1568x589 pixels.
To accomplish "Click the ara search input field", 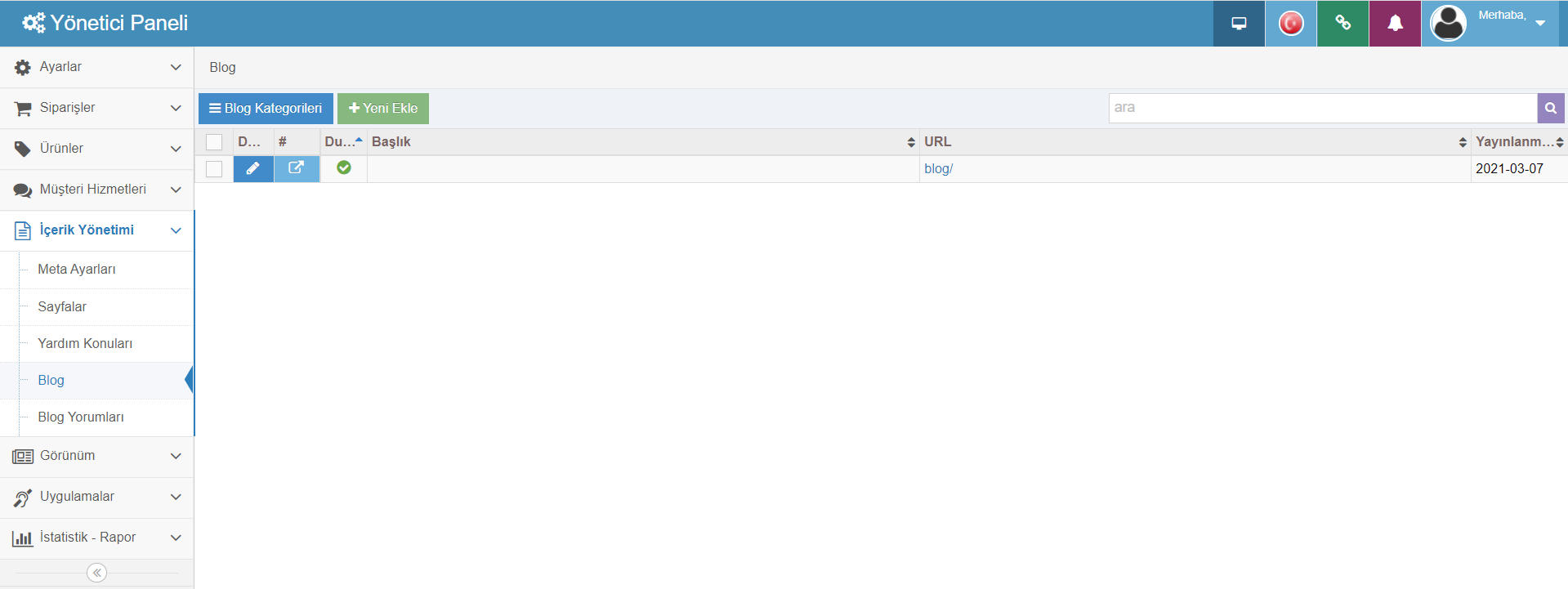I will pyautogui.click(x=1323, y=108).
